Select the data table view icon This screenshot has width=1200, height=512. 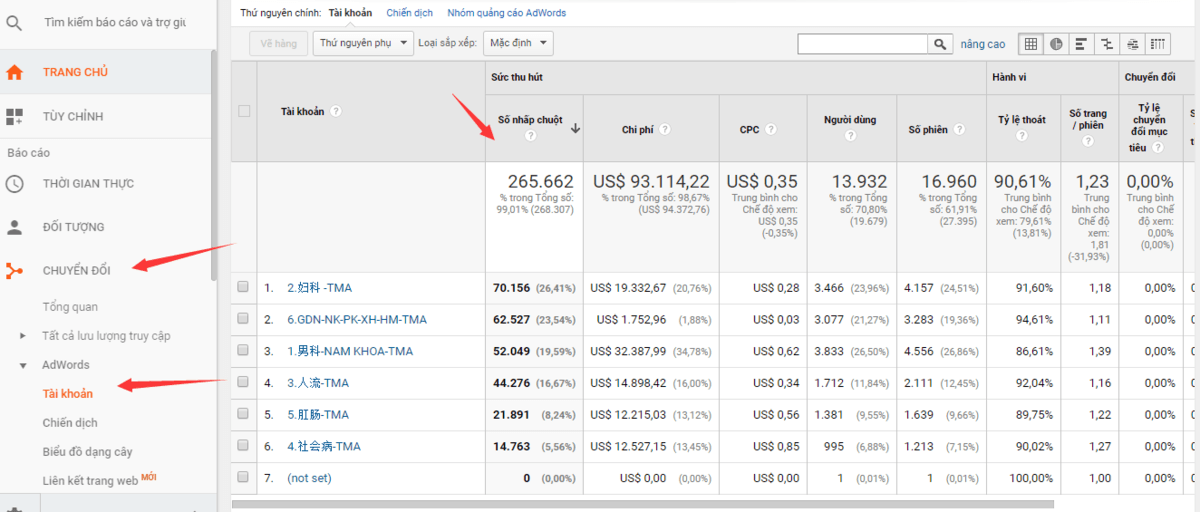click(x=1031, y=44)
